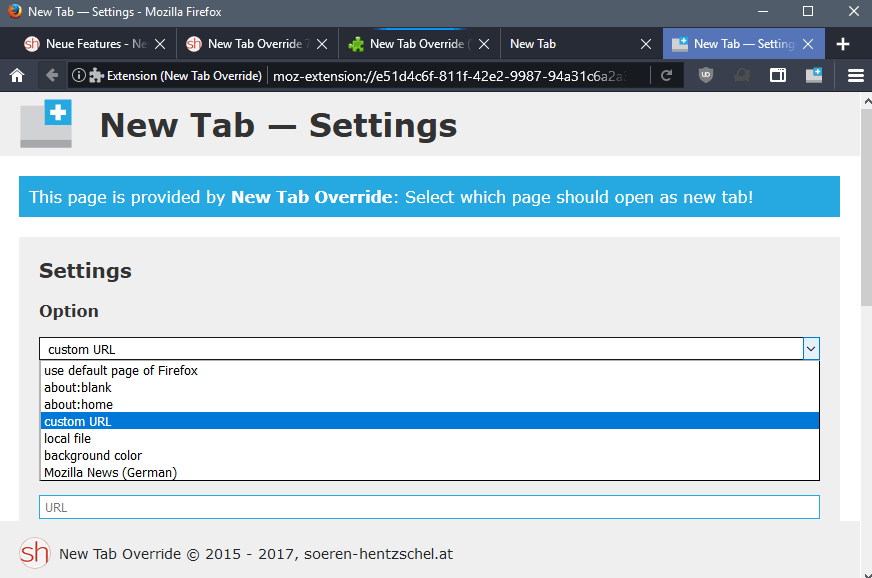Viewport: 872px width, 578px height.
Task: Go back with the back arrow
Action: pos(52,75)
